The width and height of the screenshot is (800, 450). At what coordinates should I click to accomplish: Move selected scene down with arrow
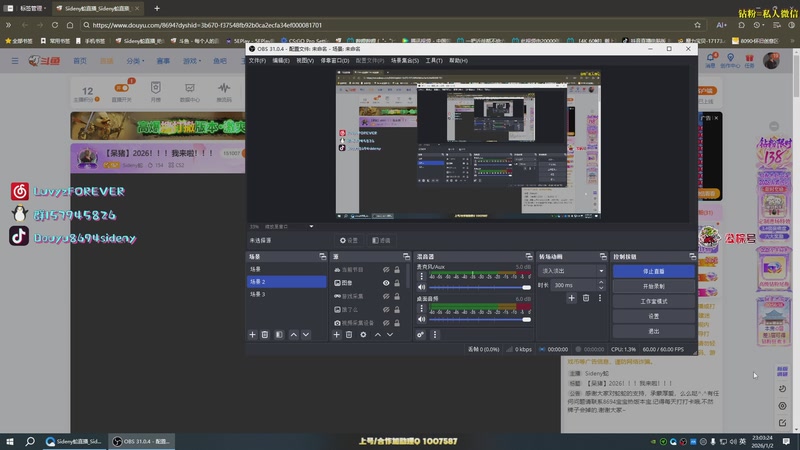click(x=306, y=335)
